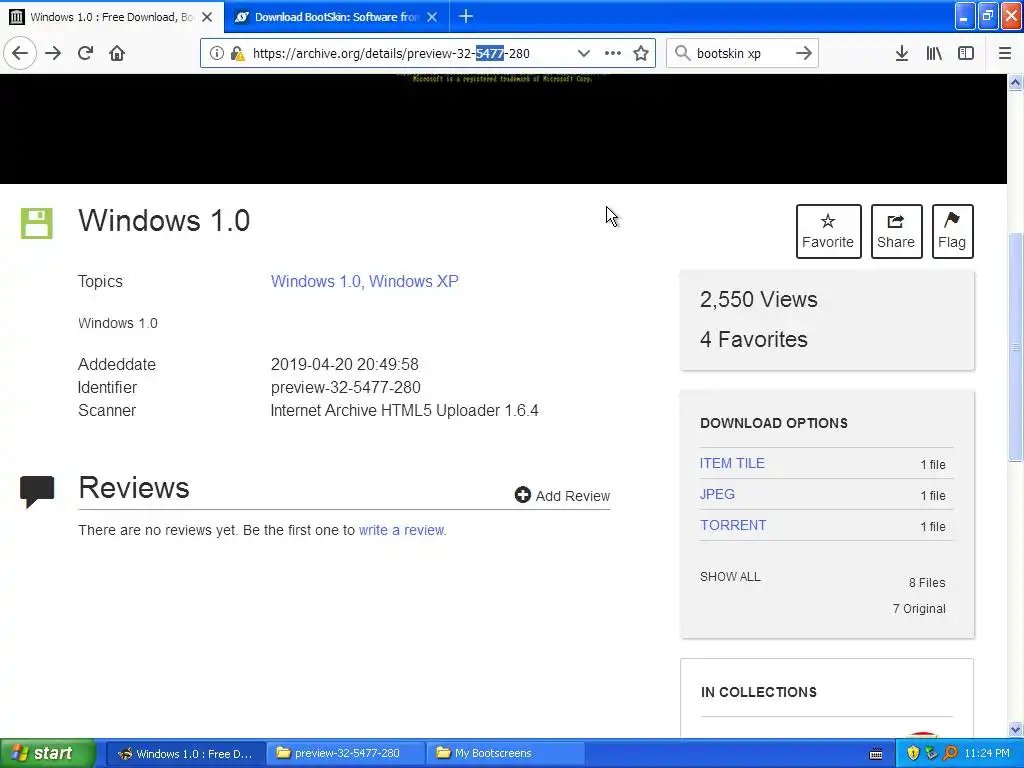Download the JPEG file
Viewport: 1024px width, 768px height.
pos(717,494)
